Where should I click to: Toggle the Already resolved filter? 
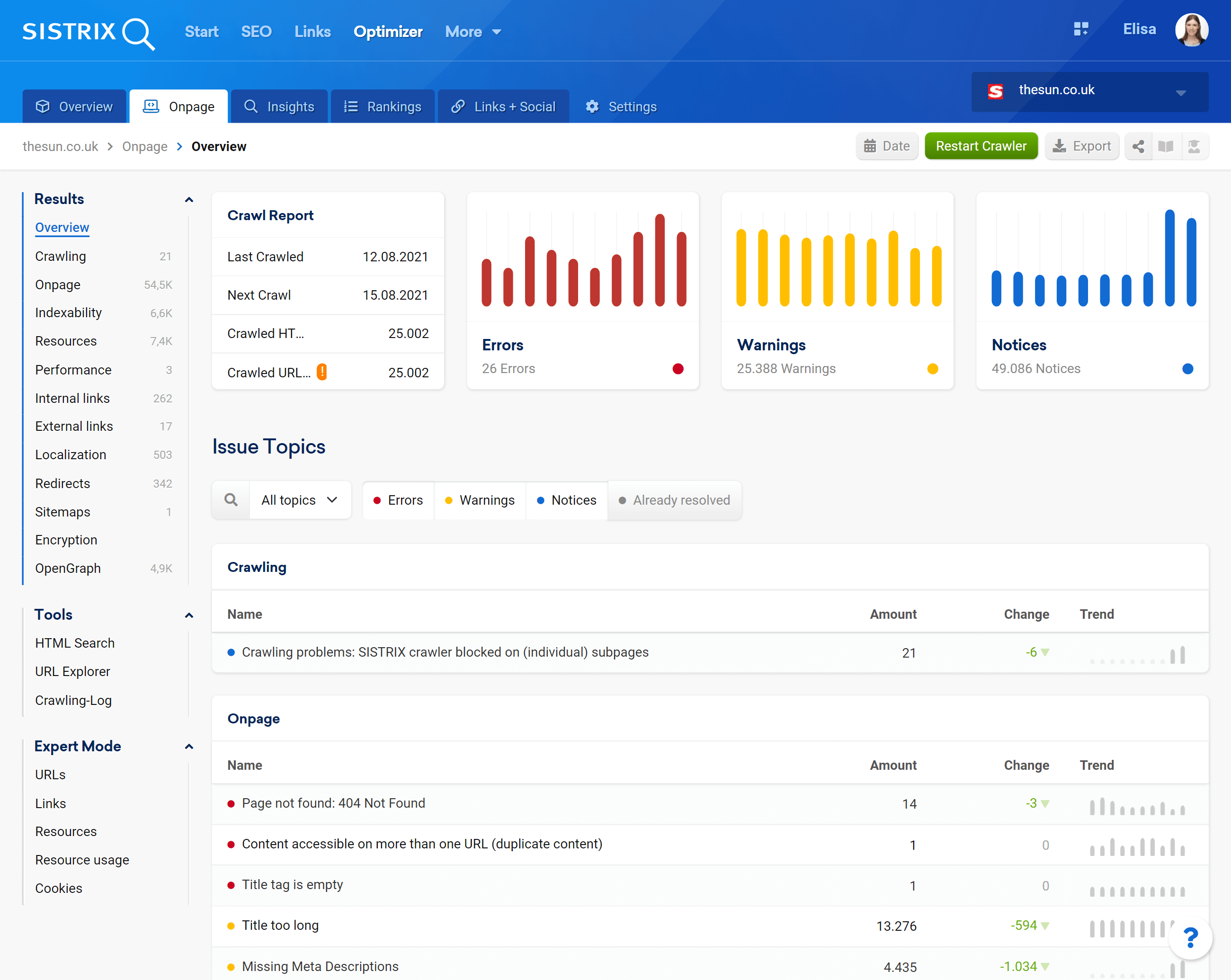coord(674,500)
